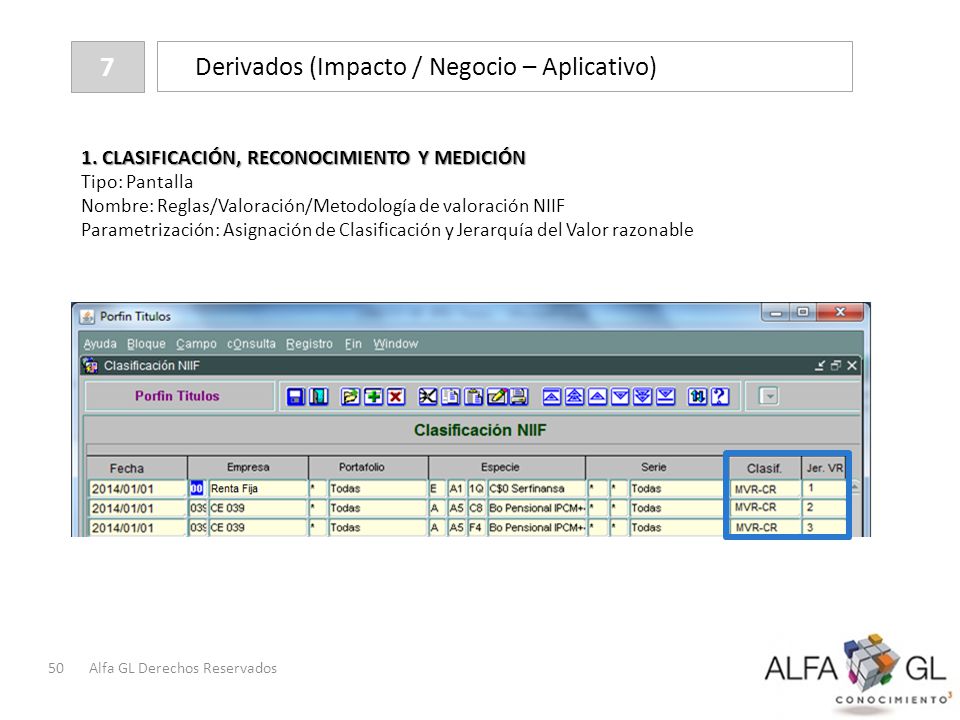
Task: Click the Clasificación NIIF window title icon
Action: coord(91,366)
